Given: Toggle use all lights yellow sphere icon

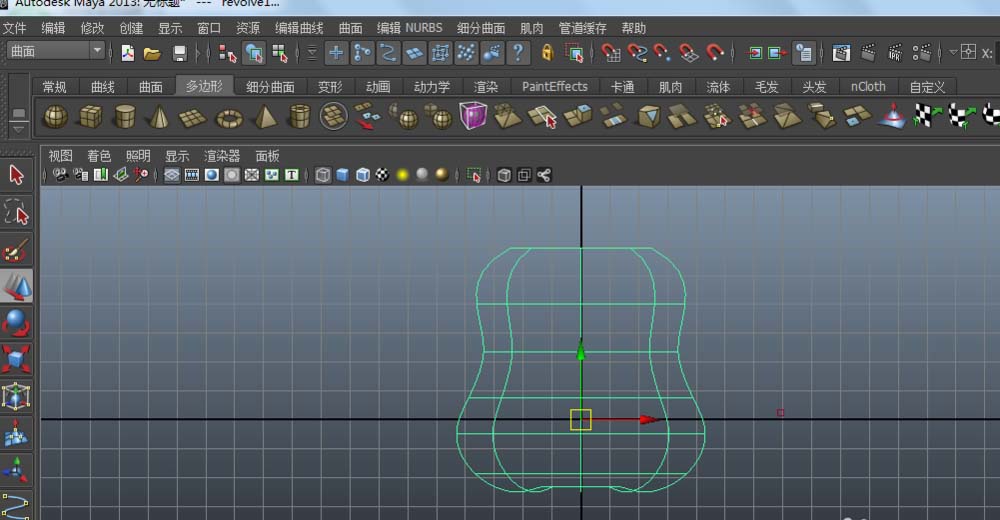Looking at the screenshot, I should [x=402, y=175].
